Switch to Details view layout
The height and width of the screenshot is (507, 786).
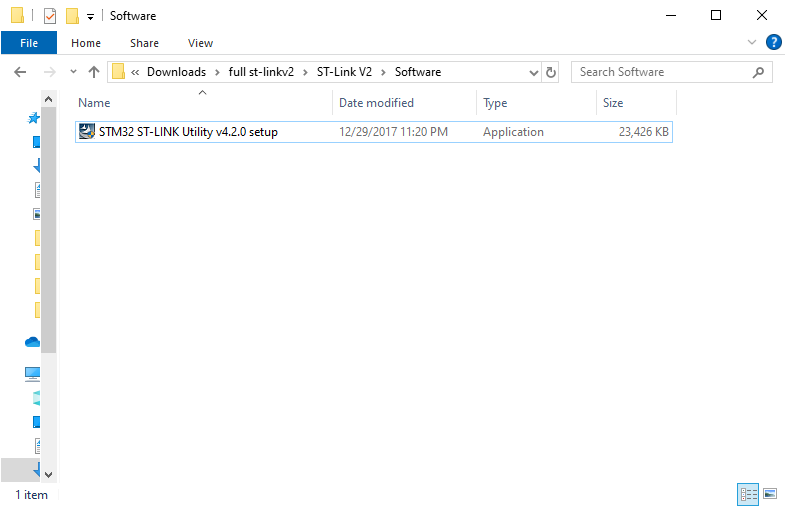(x=748, y=494)
